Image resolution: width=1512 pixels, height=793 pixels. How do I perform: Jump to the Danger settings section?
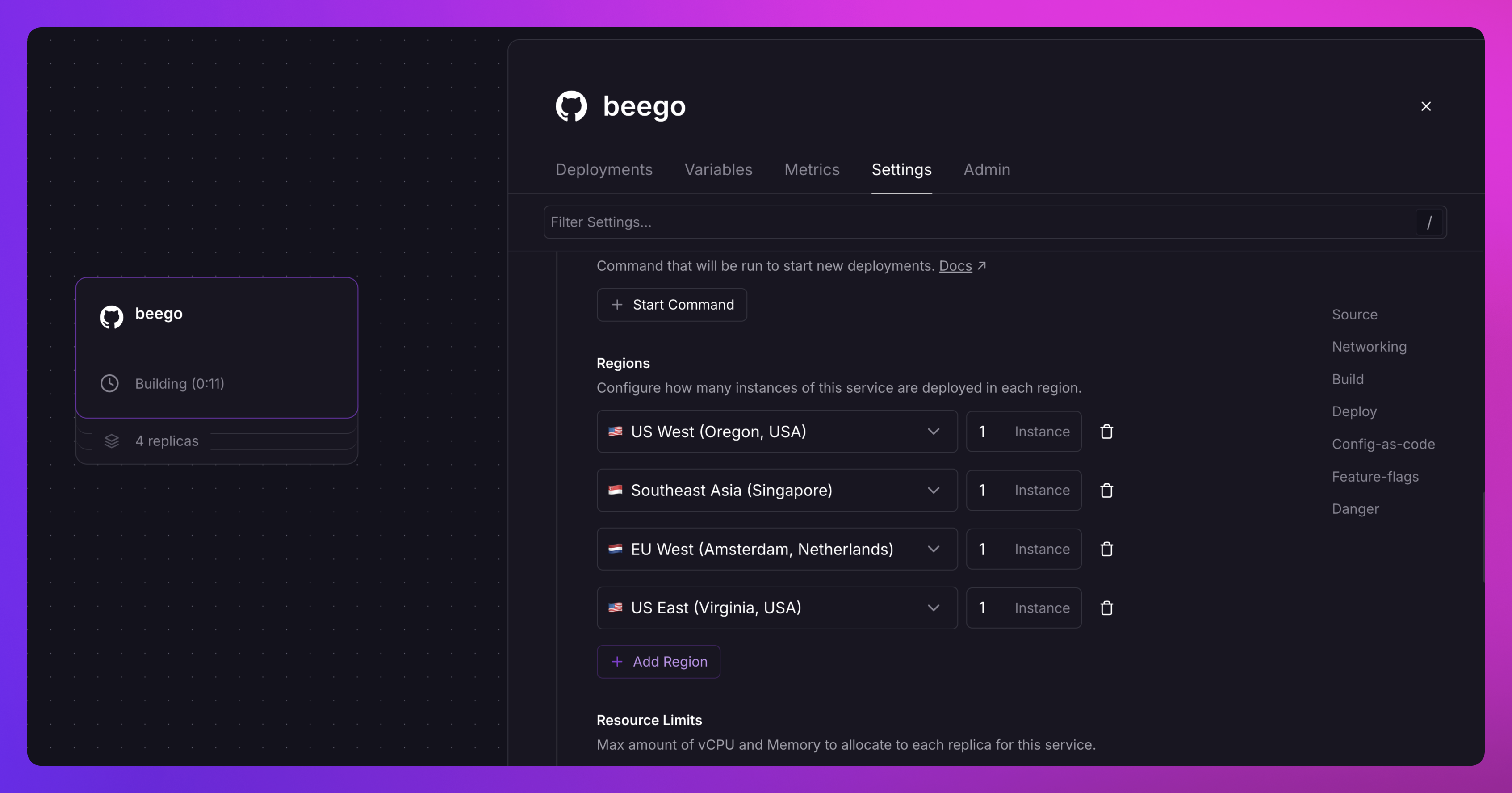click(1355, 509)
